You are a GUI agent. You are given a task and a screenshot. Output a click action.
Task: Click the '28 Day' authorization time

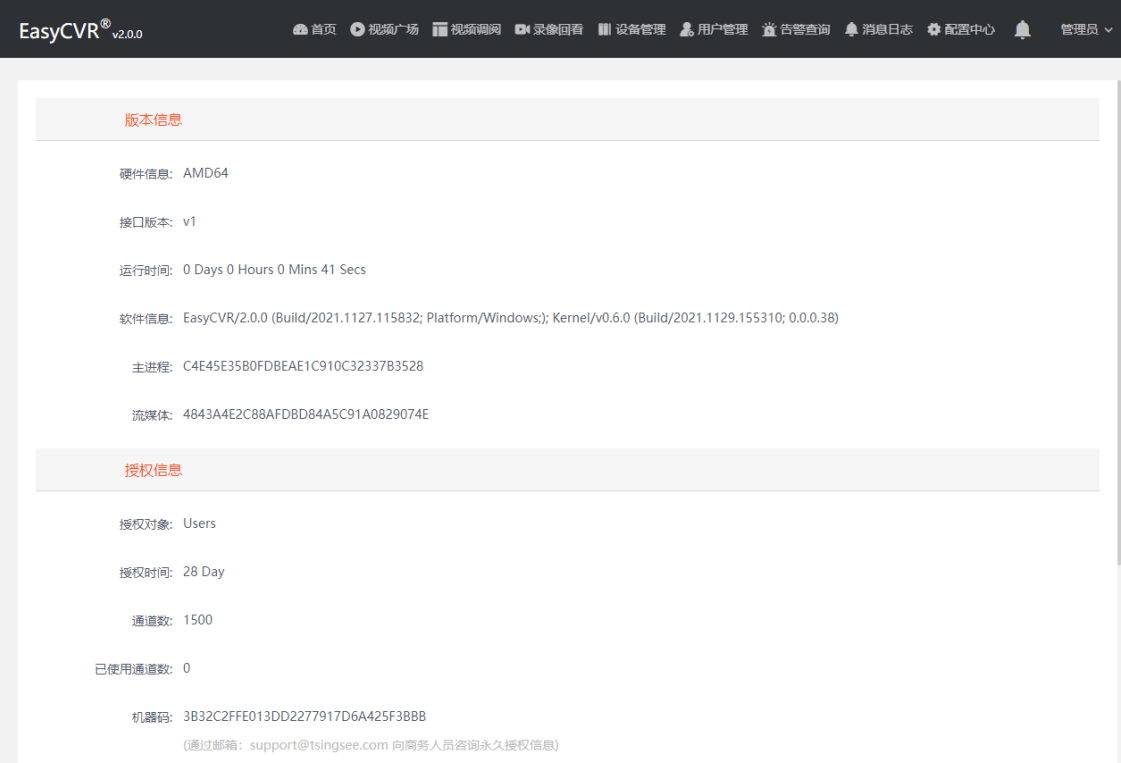[x=204, y=571]
